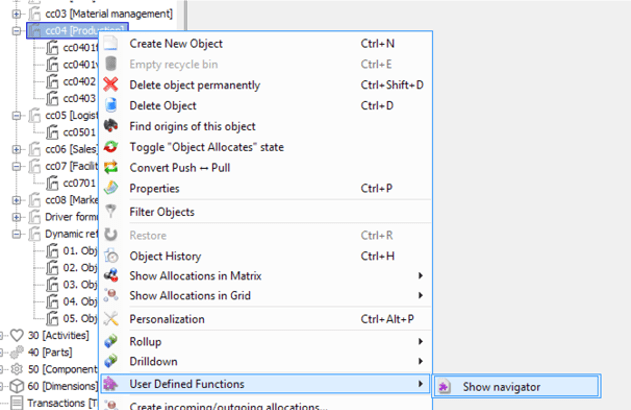Click the Filter Objects funnel icon

tap(111, 212)
